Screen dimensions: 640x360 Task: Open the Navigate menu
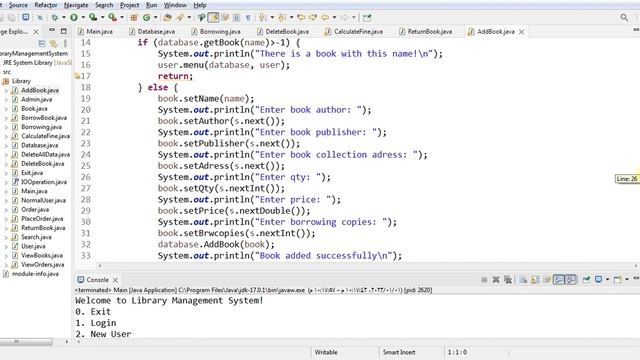point(76,5)
